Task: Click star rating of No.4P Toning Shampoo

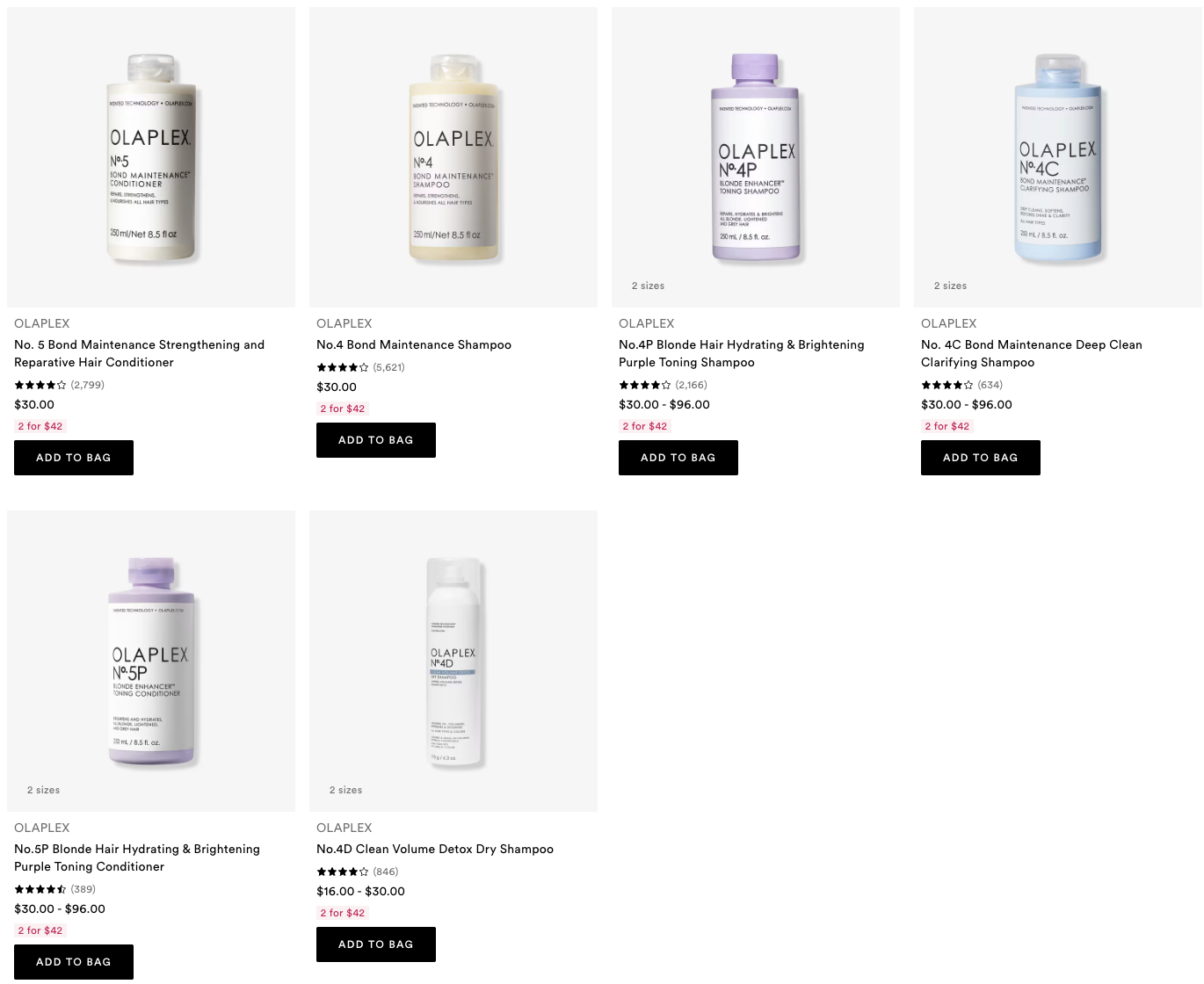Action: [644, 385]
